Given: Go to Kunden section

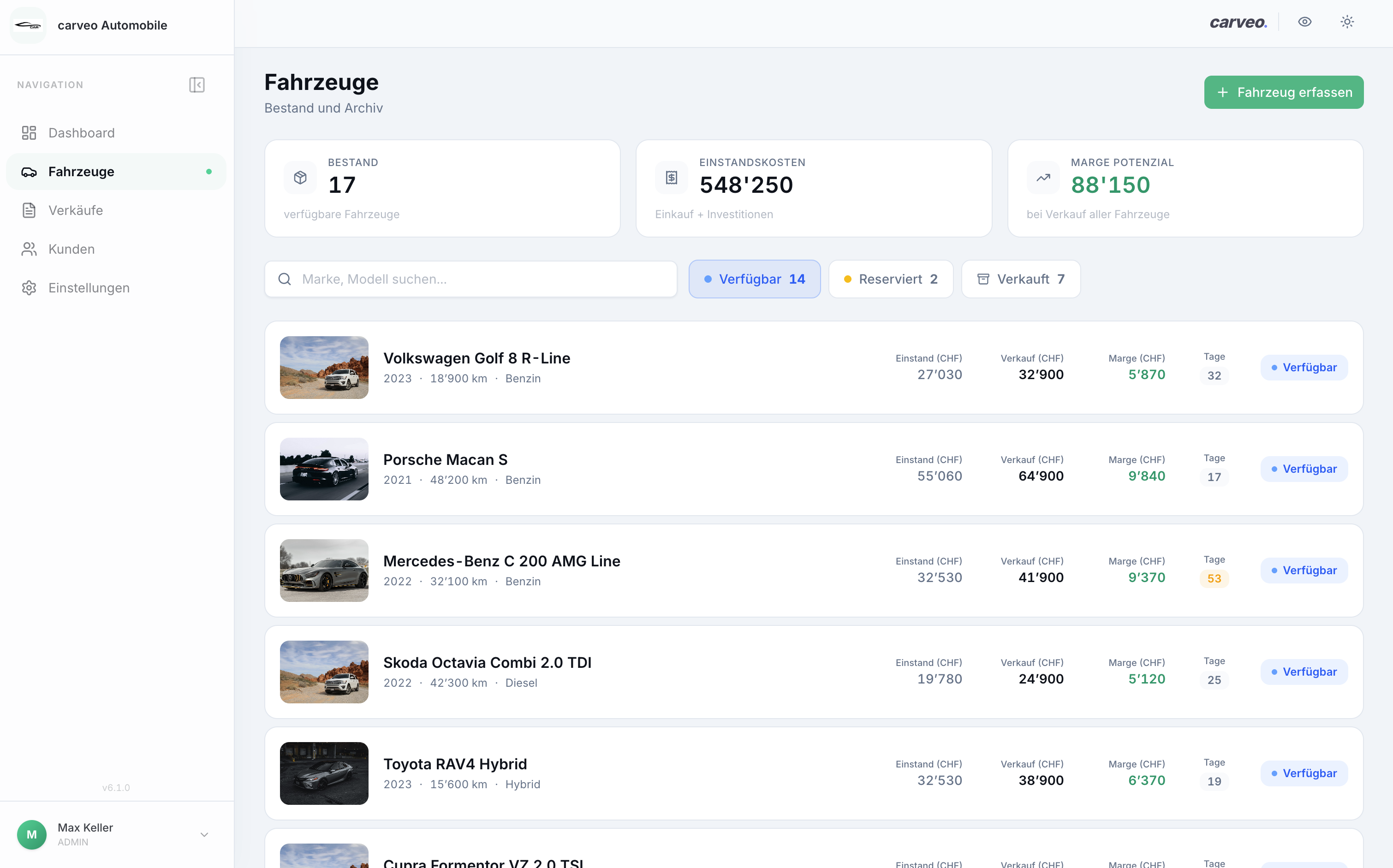Looking at the screenshot, I should [71, 249].
